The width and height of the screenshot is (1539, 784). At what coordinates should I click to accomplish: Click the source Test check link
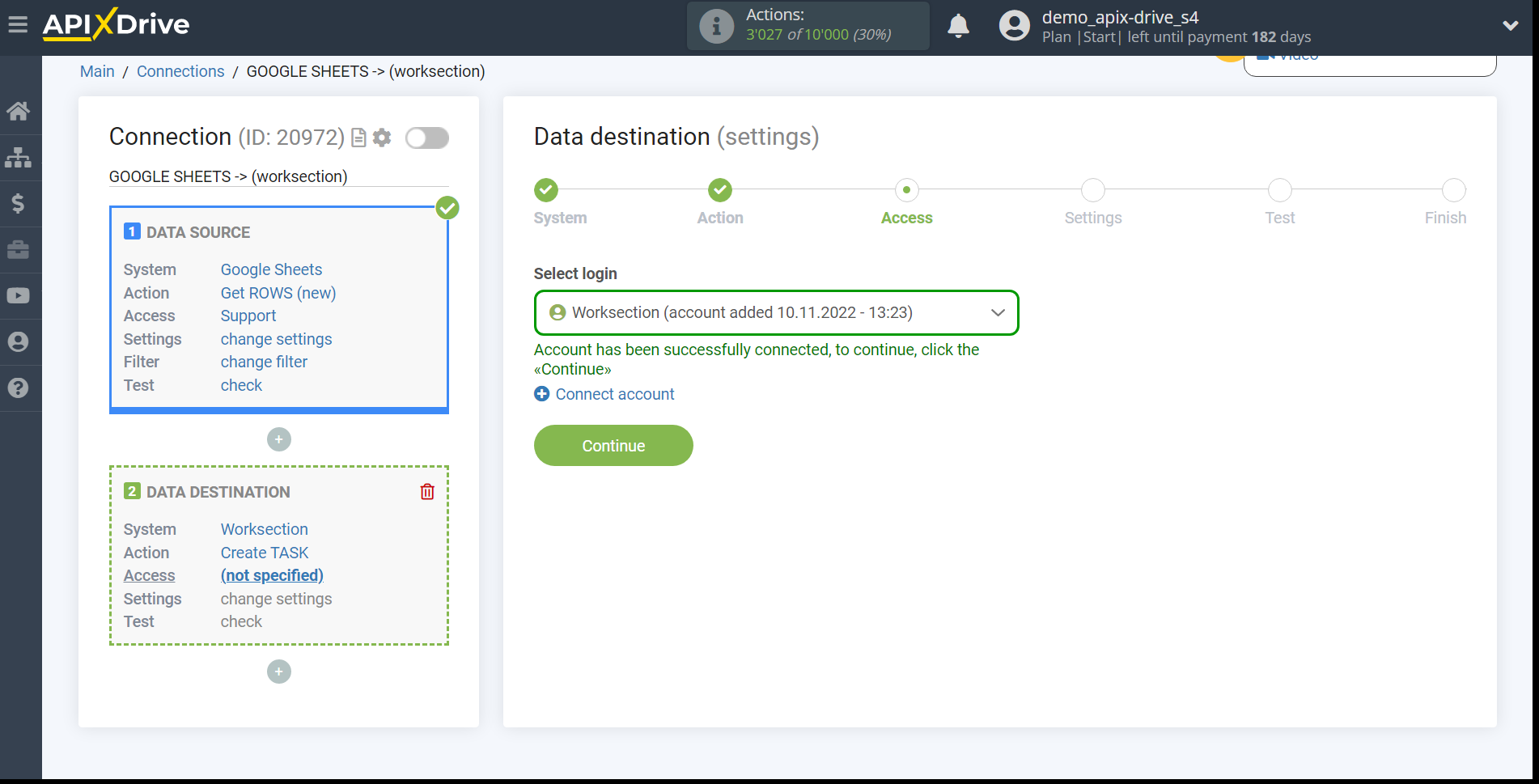(241, 385)
